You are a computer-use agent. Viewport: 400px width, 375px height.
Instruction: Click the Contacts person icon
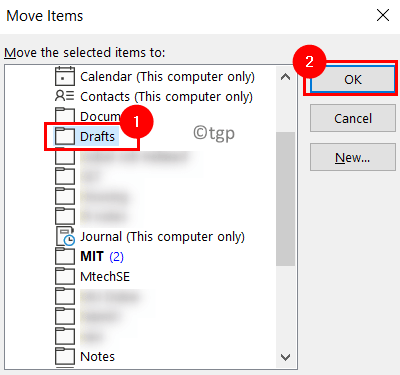click(64, 96)
